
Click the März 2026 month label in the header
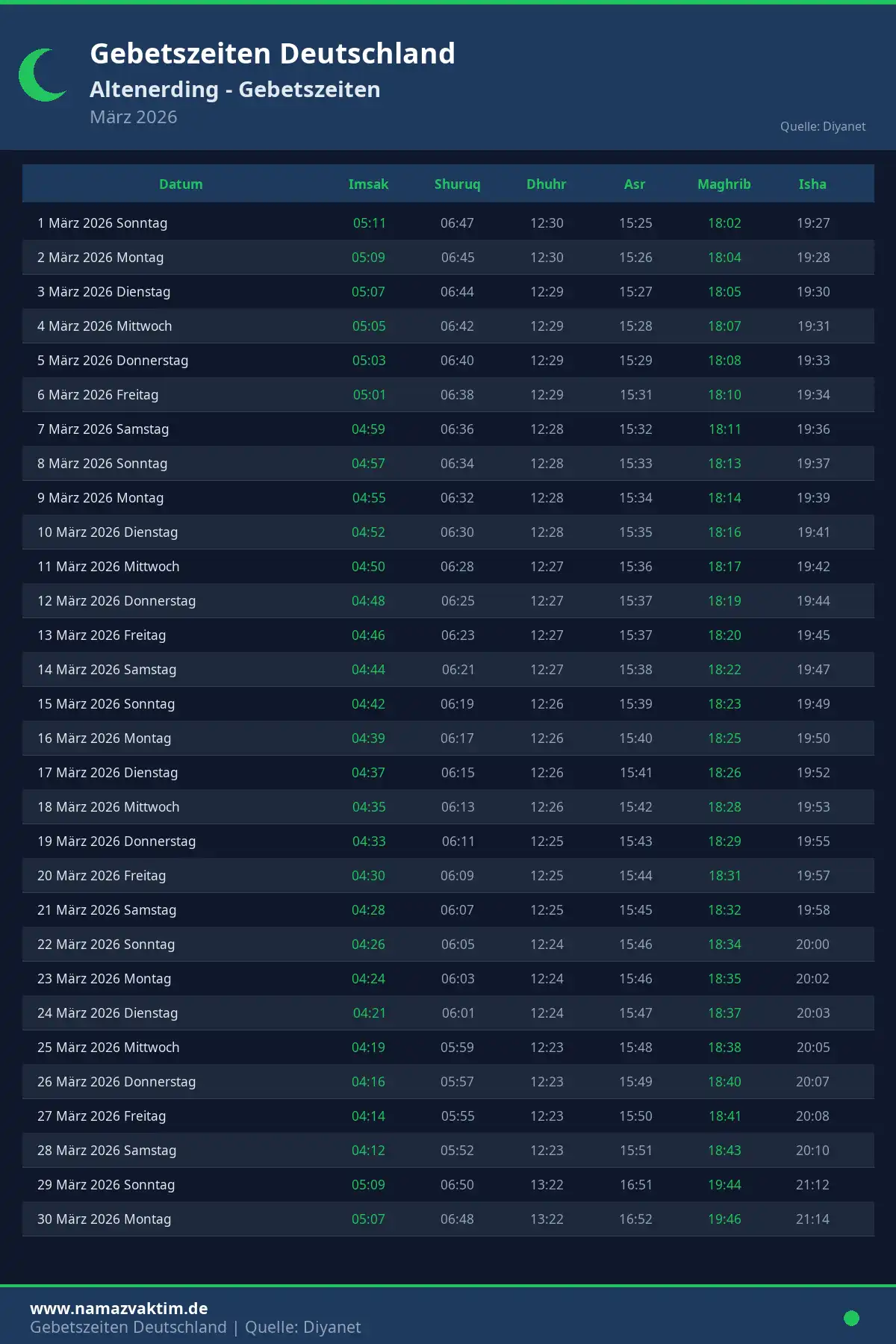(x=134, y=117)
